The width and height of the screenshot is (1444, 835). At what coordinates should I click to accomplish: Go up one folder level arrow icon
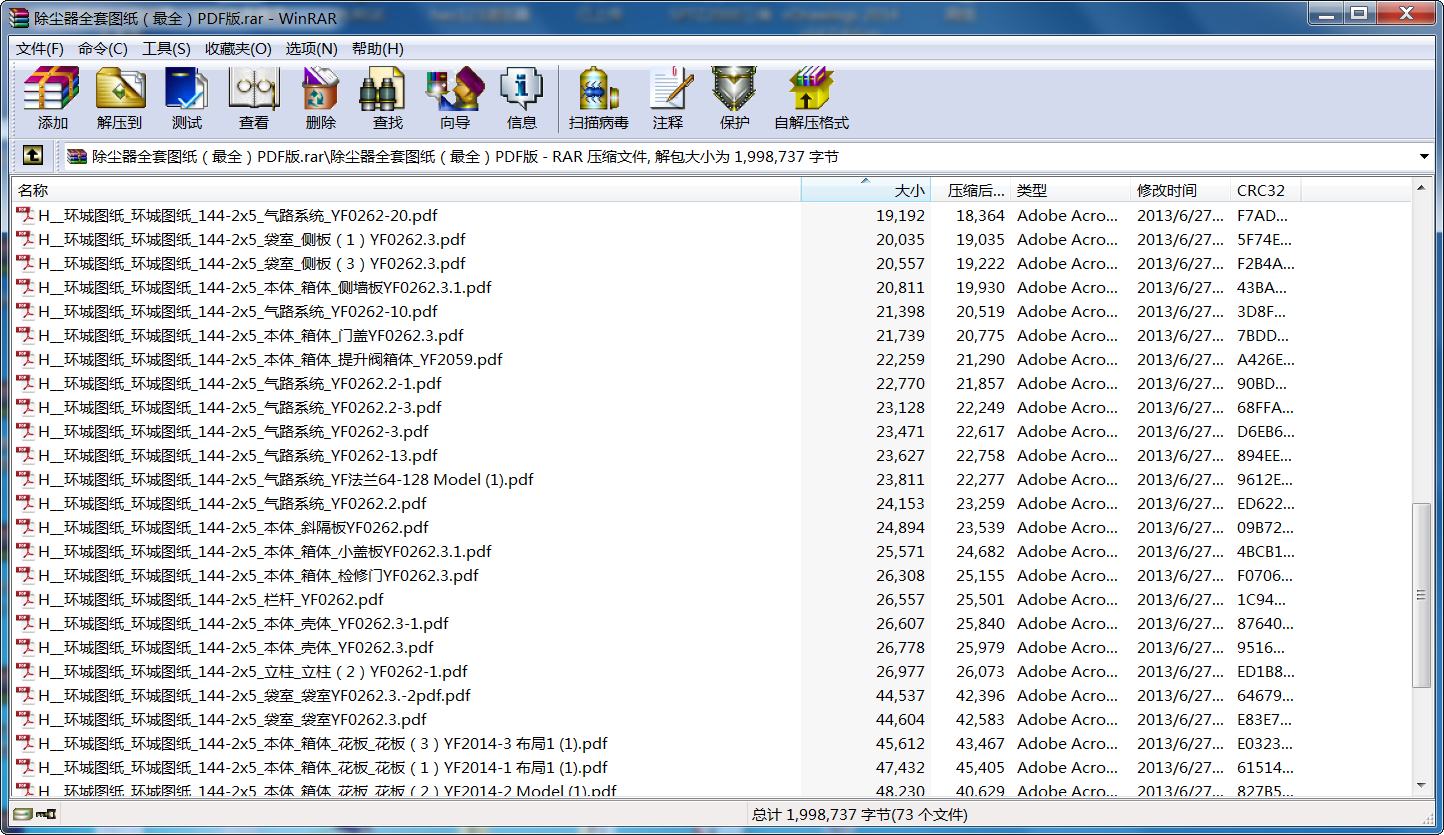coord(32,156)
